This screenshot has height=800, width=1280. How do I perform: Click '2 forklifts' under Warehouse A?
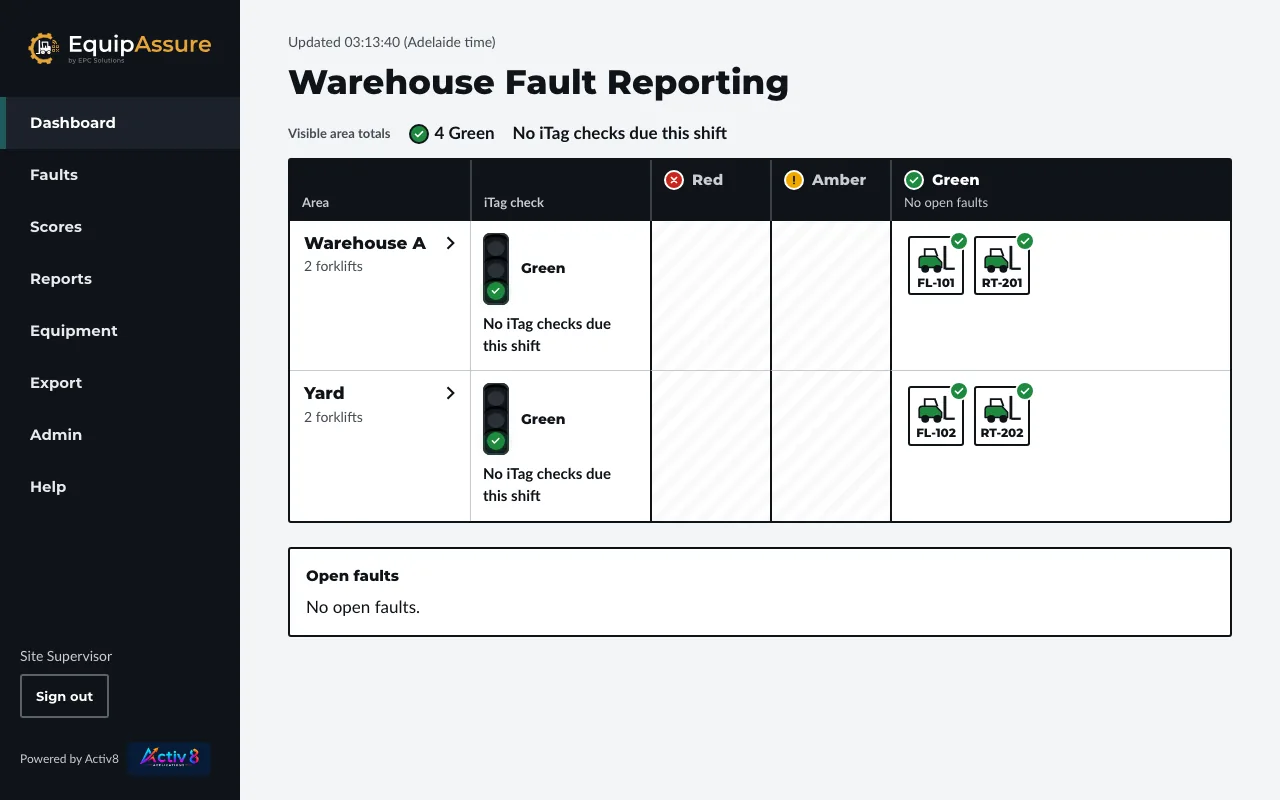[x=333, y=266]
